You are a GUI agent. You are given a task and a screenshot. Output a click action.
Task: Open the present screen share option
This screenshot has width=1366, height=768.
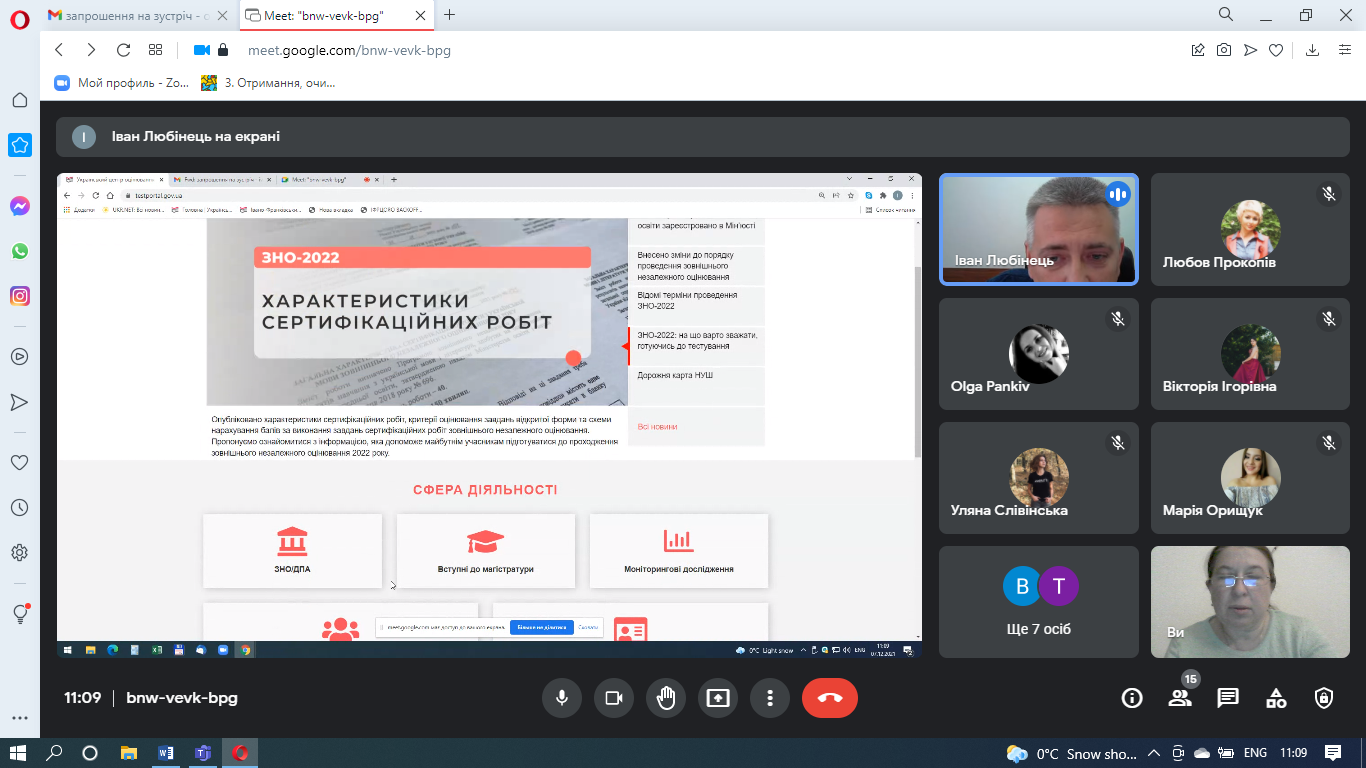[718, 698]
